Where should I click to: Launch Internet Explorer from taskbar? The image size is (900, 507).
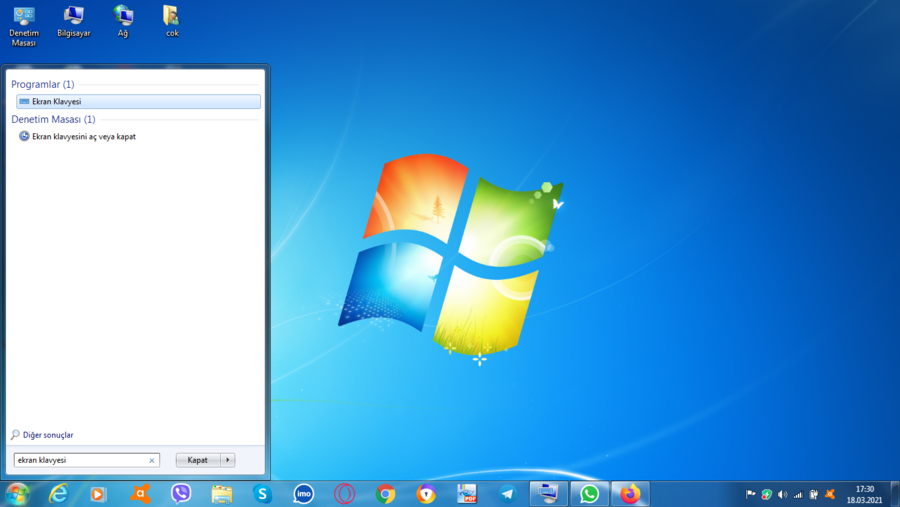(x=58, y=494)
